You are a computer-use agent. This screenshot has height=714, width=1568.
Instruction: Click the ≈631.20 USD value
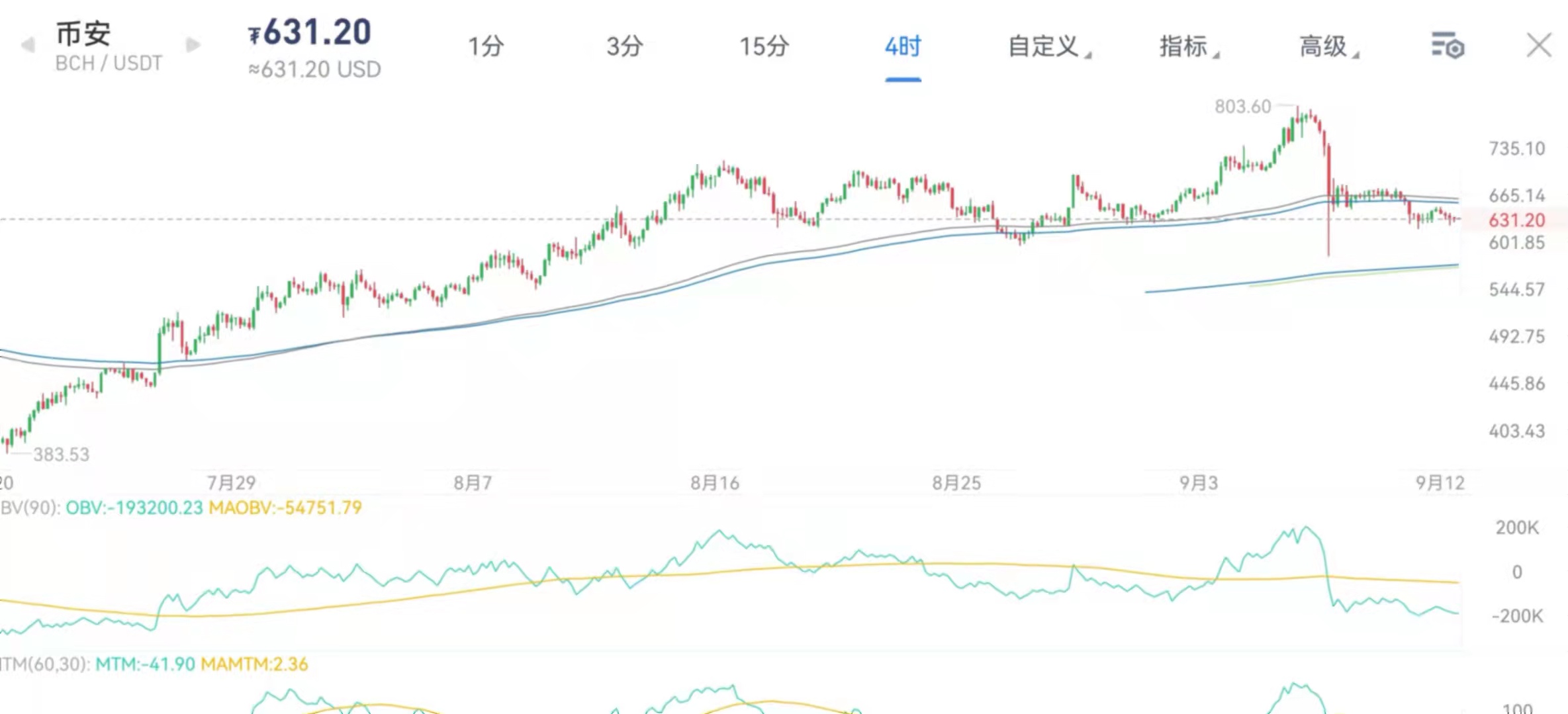[314, 69]
